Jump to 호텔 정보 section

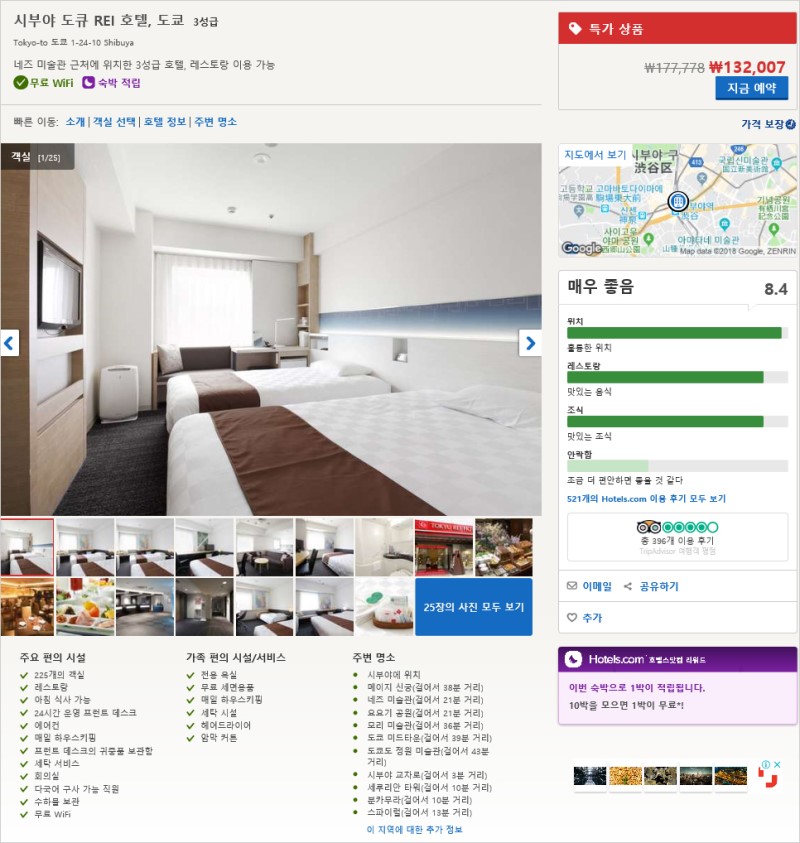[165, 122]
